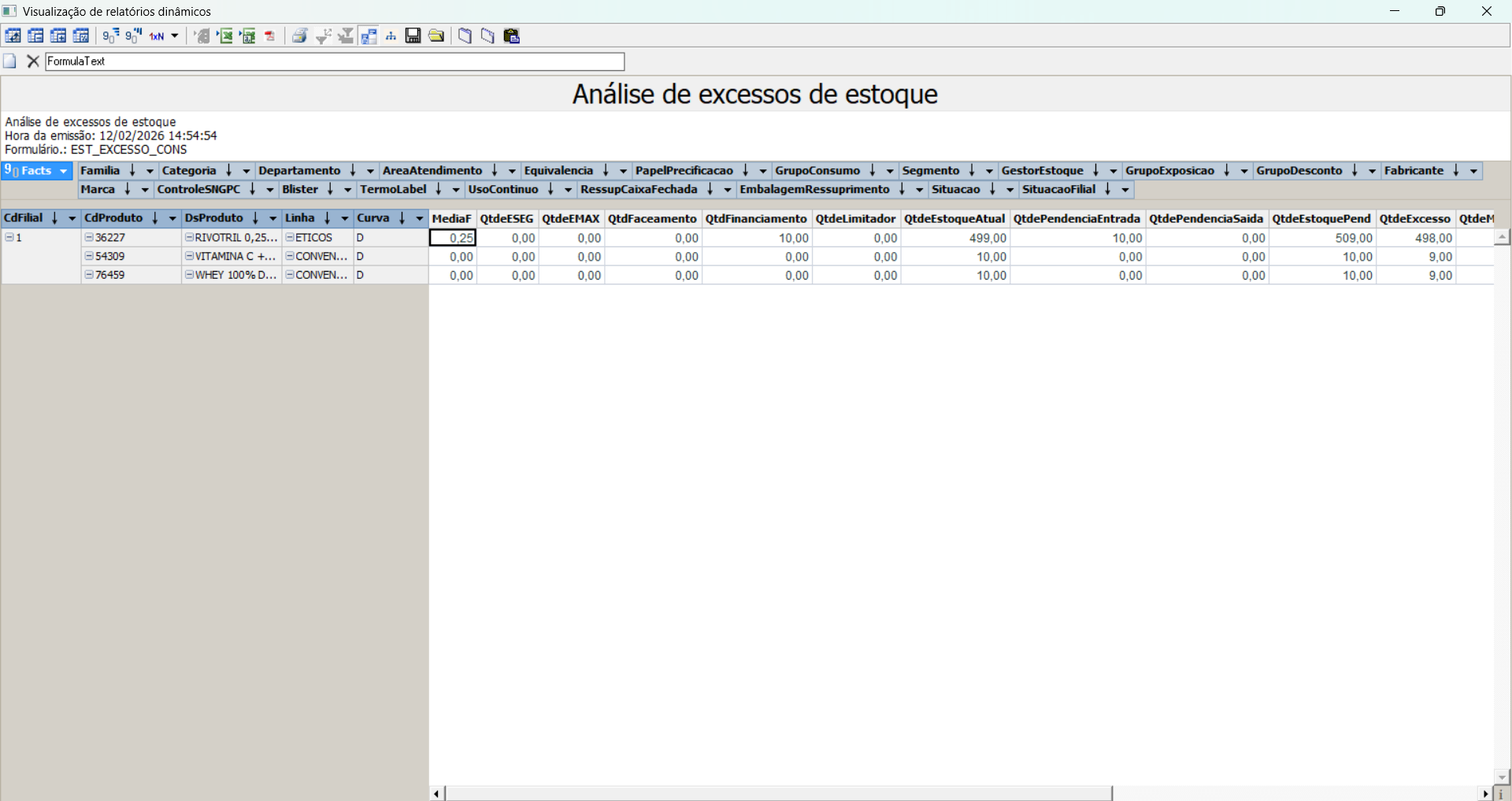
Task: Click the SituacaoFilial field button
Action: click(x=1076, y=190)
